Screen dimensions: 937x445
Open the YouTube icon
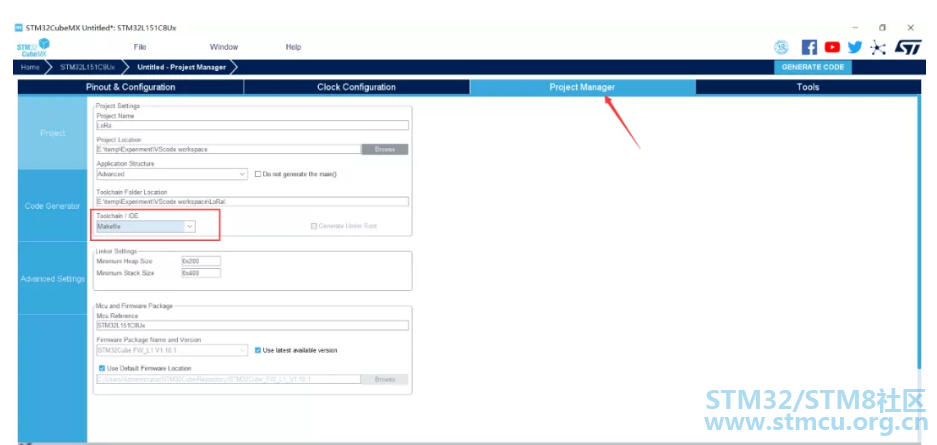click(x=832, y=47)
